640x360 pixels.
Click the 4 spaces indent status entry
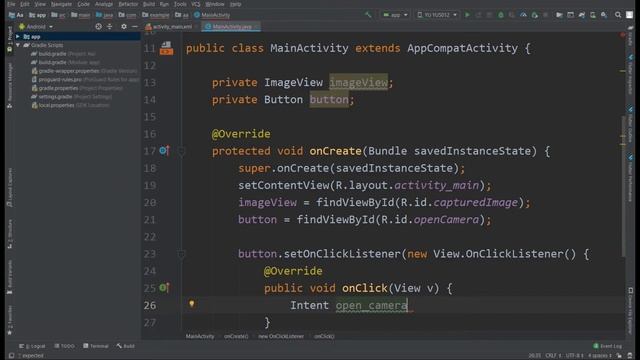coord(600,356)
